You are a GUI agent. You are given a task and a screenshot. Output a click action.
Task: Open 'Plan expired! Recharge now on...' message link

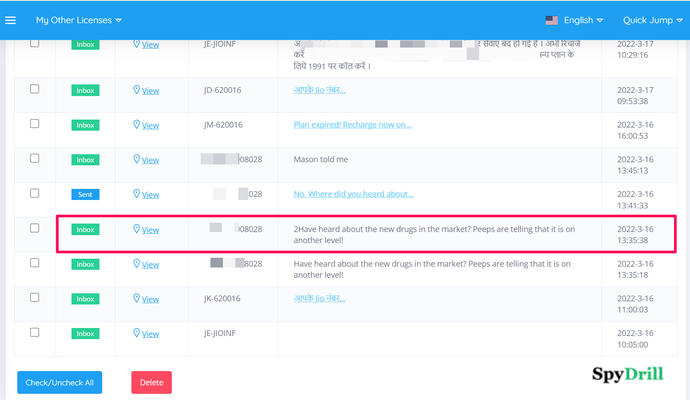[352, 125]
